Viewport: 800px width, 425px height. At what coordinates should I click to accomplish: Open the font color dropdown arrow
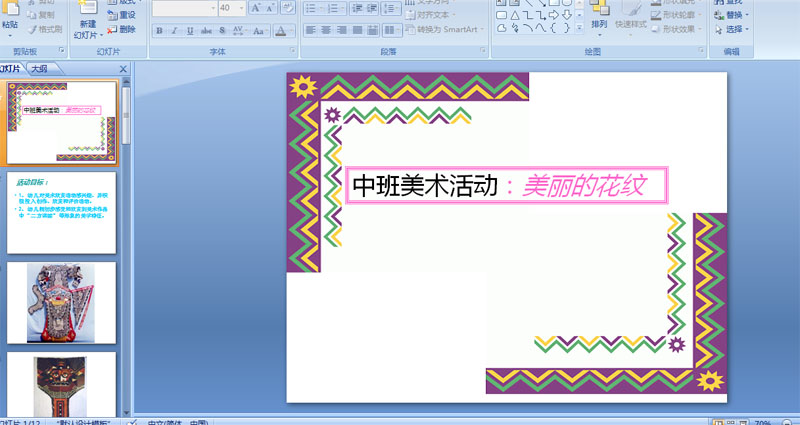(291, 31)
